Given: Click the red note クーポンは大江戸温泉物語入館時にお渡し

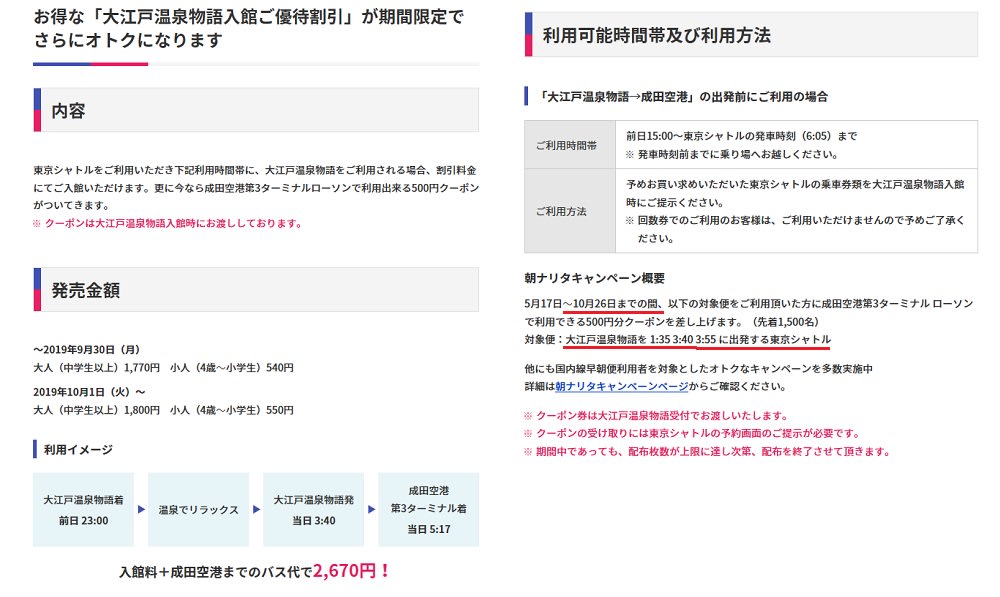Looking at the screenshot, I should point(168,223).
